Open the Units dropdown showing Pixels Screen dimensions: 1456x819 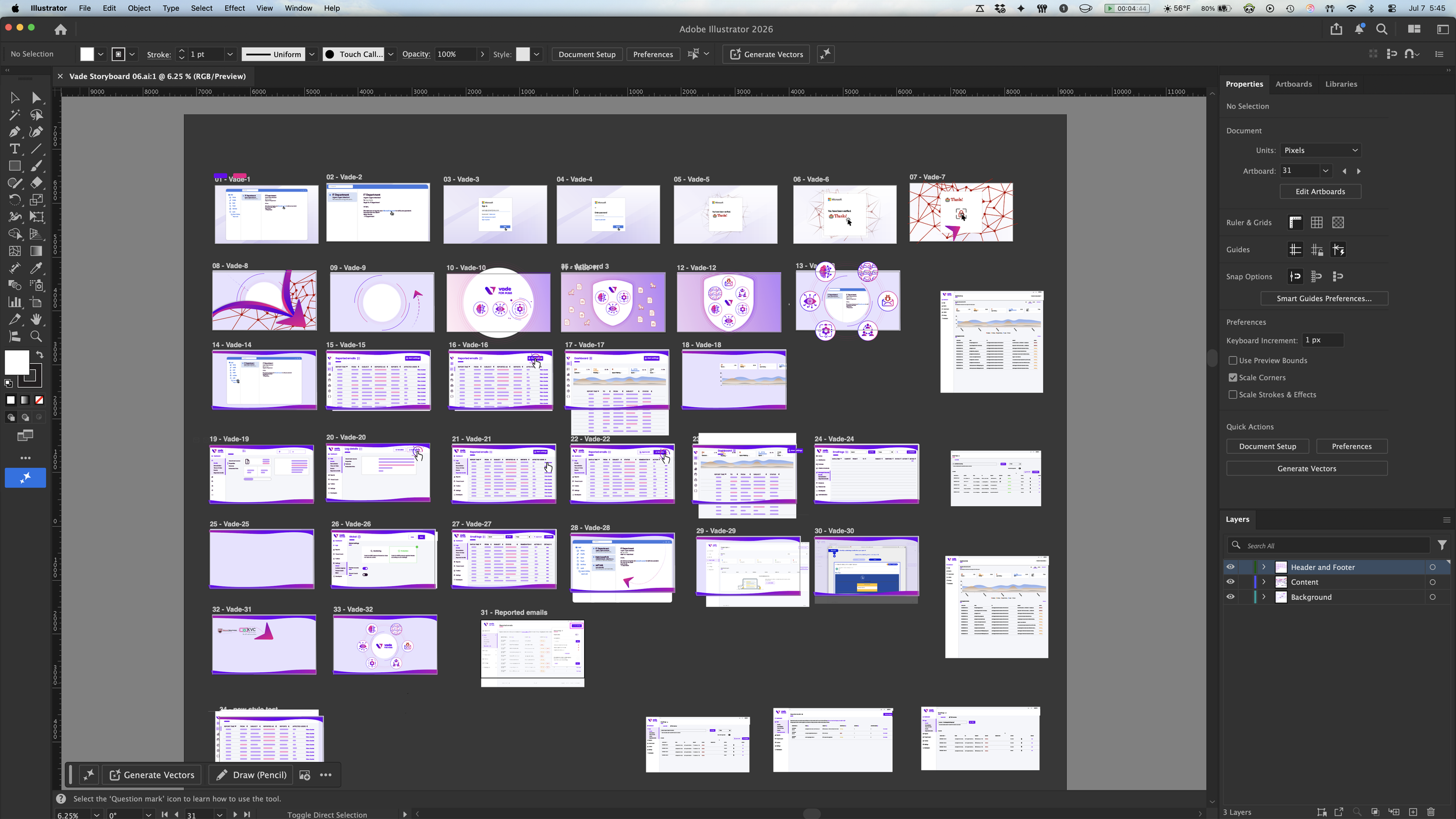pos(1320,150)
